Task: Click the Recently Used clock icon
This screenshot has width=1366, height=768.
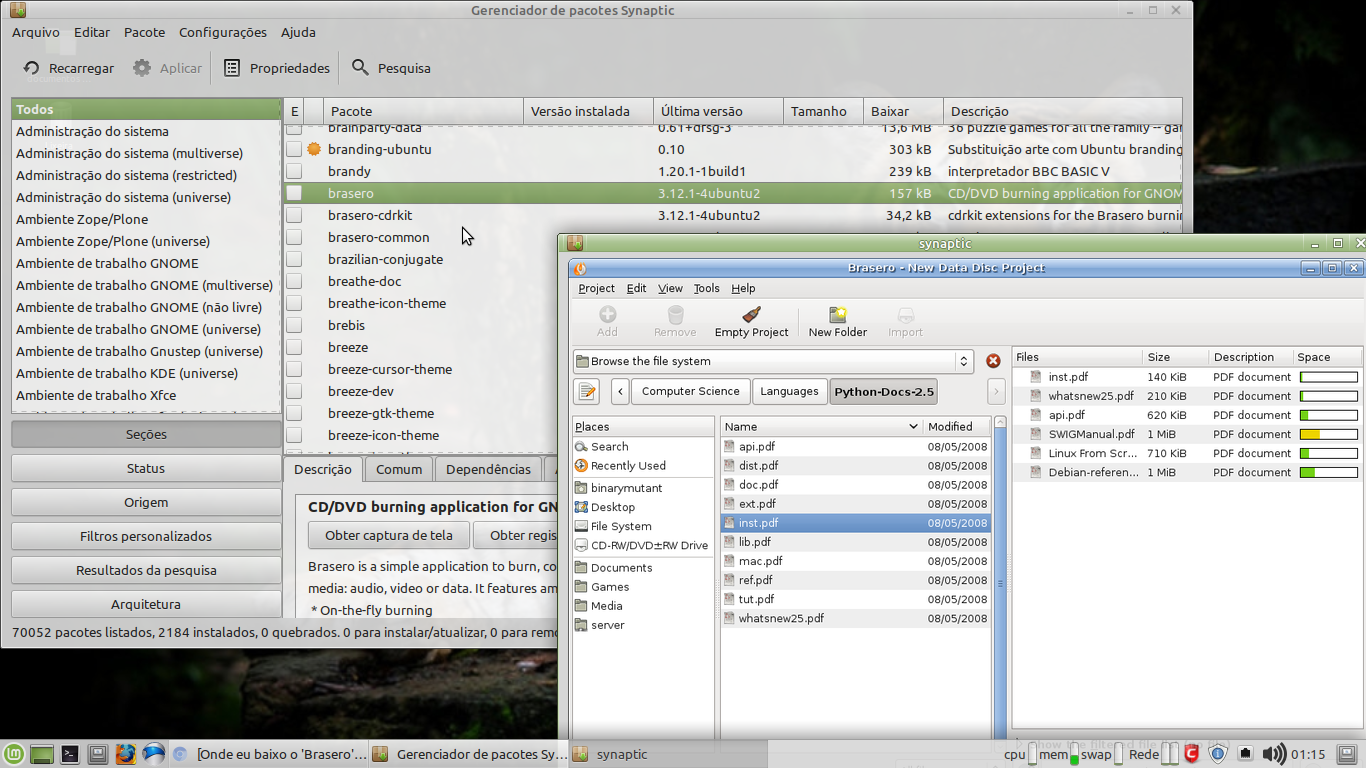Action: click(x=582, y=466)
